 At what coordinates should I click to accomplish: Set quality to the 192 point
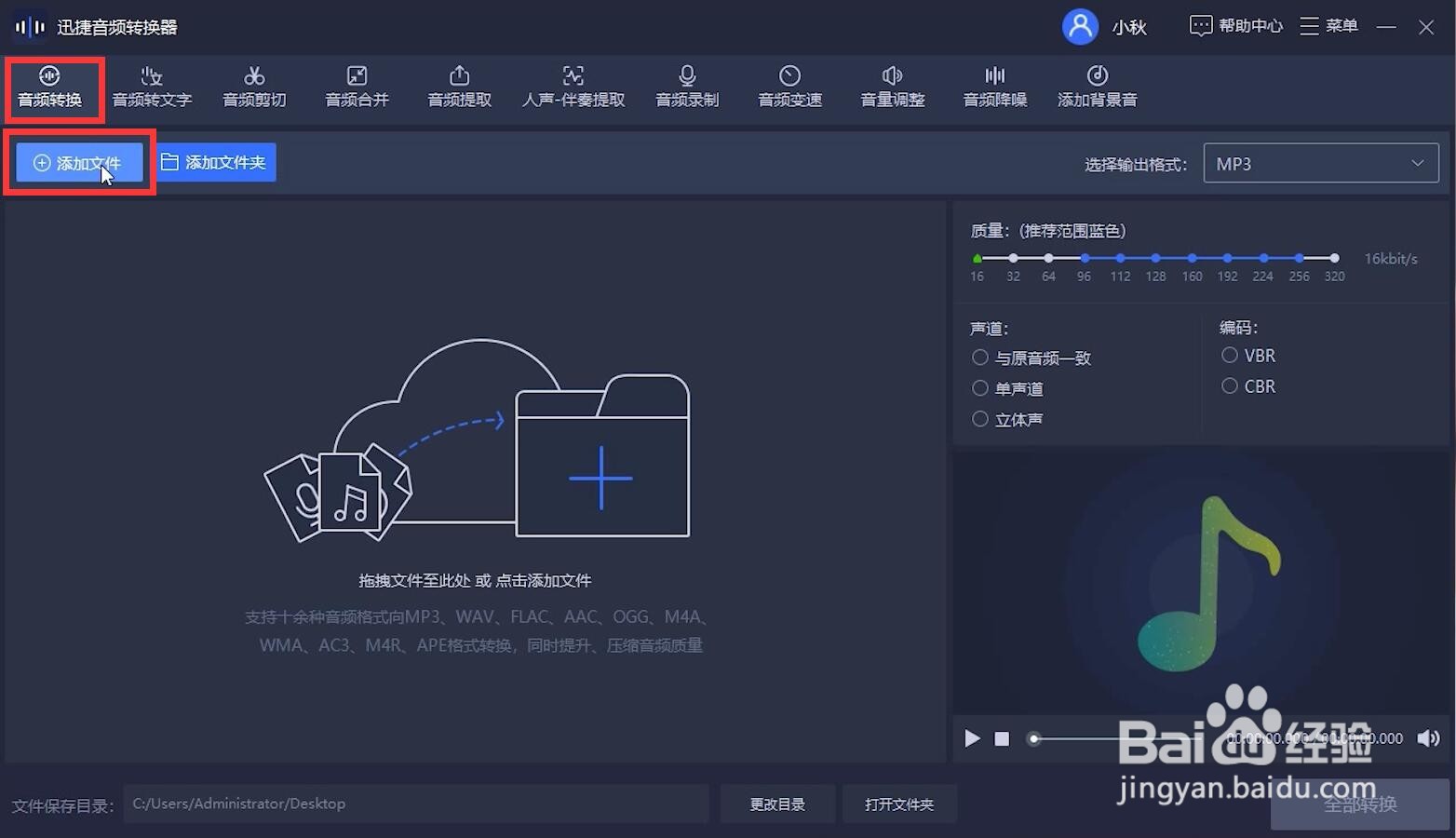[x=1227, y=258]
